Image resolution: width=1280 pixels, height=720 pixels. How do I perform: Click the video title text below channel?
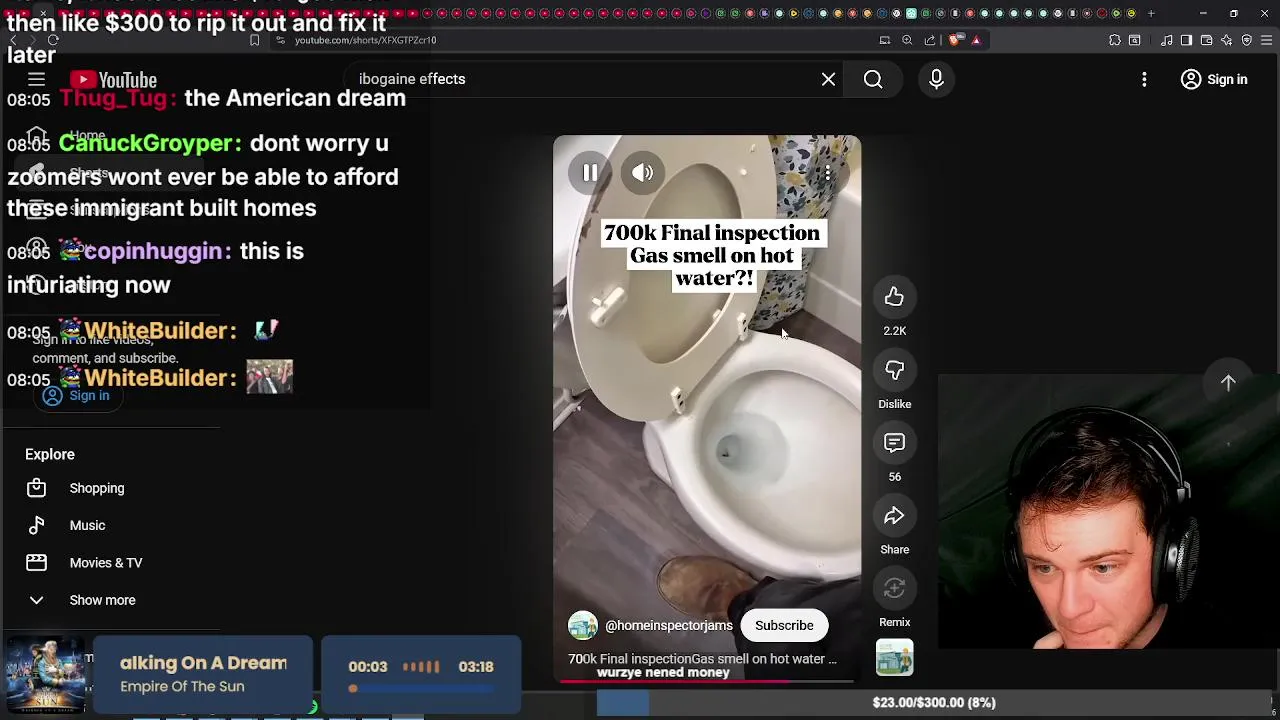click(x=702, y=659)
